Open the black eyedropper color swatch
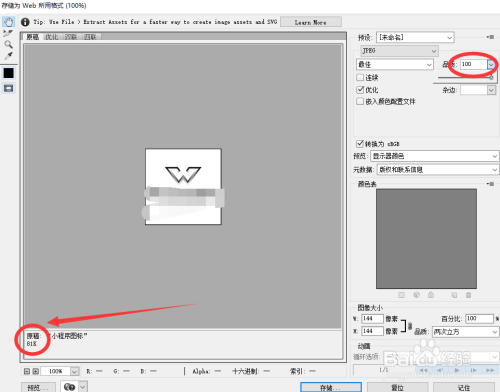 tap(8, 73)
